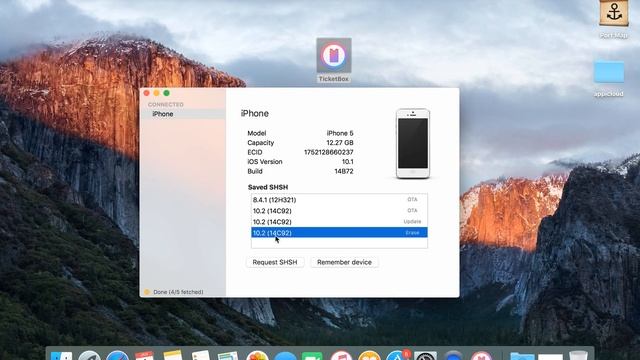Click the Build value 14B72
Screen dimensions: 640x360
pos(344,171)
